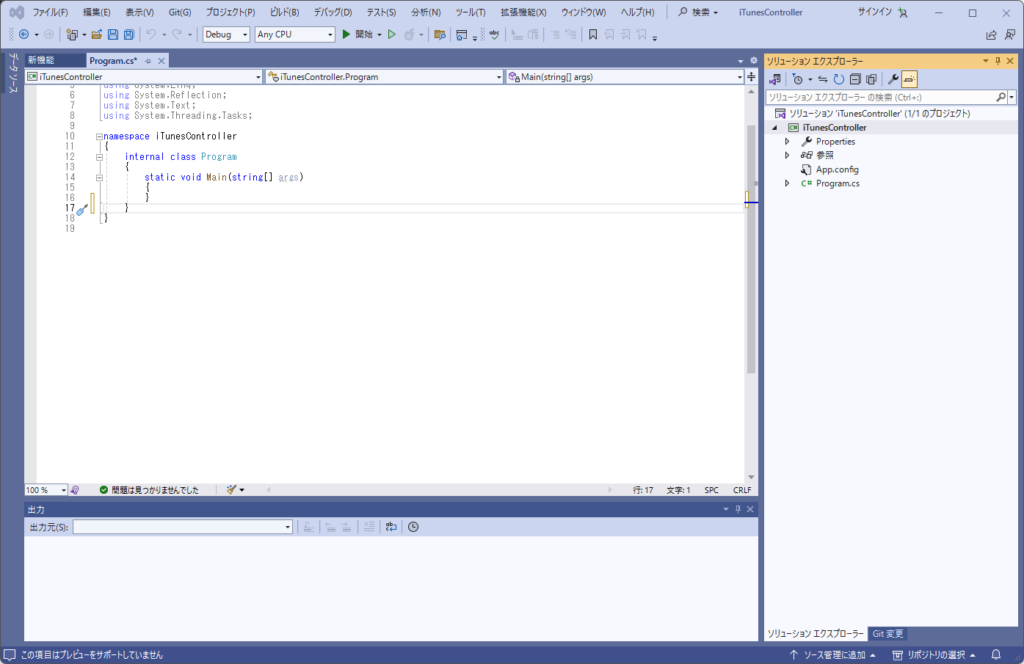Screen dimensions: 1024x664
Task: Click ソース管理に追加 in status bar
Action: pos(832,655)
